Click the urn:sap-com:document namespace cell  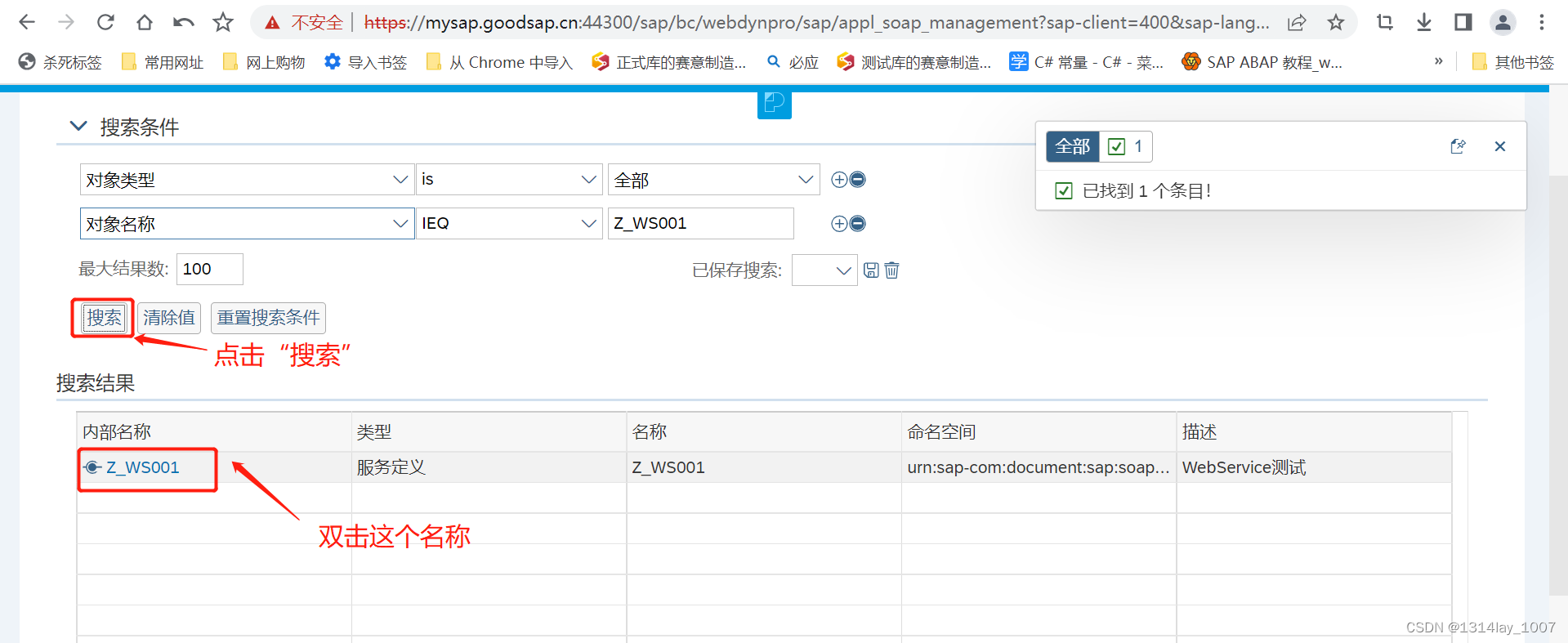(x=1039, y=467)
